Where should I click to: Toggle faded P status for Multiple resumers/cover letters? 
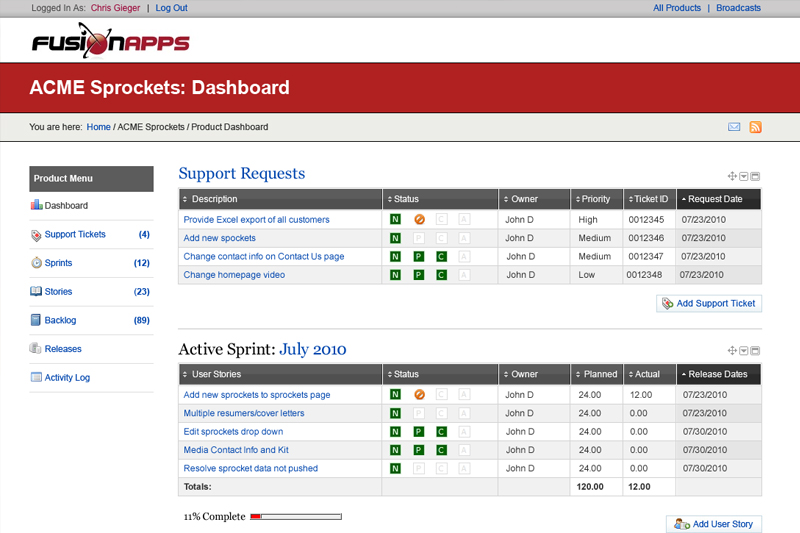[x=419, y=414]
